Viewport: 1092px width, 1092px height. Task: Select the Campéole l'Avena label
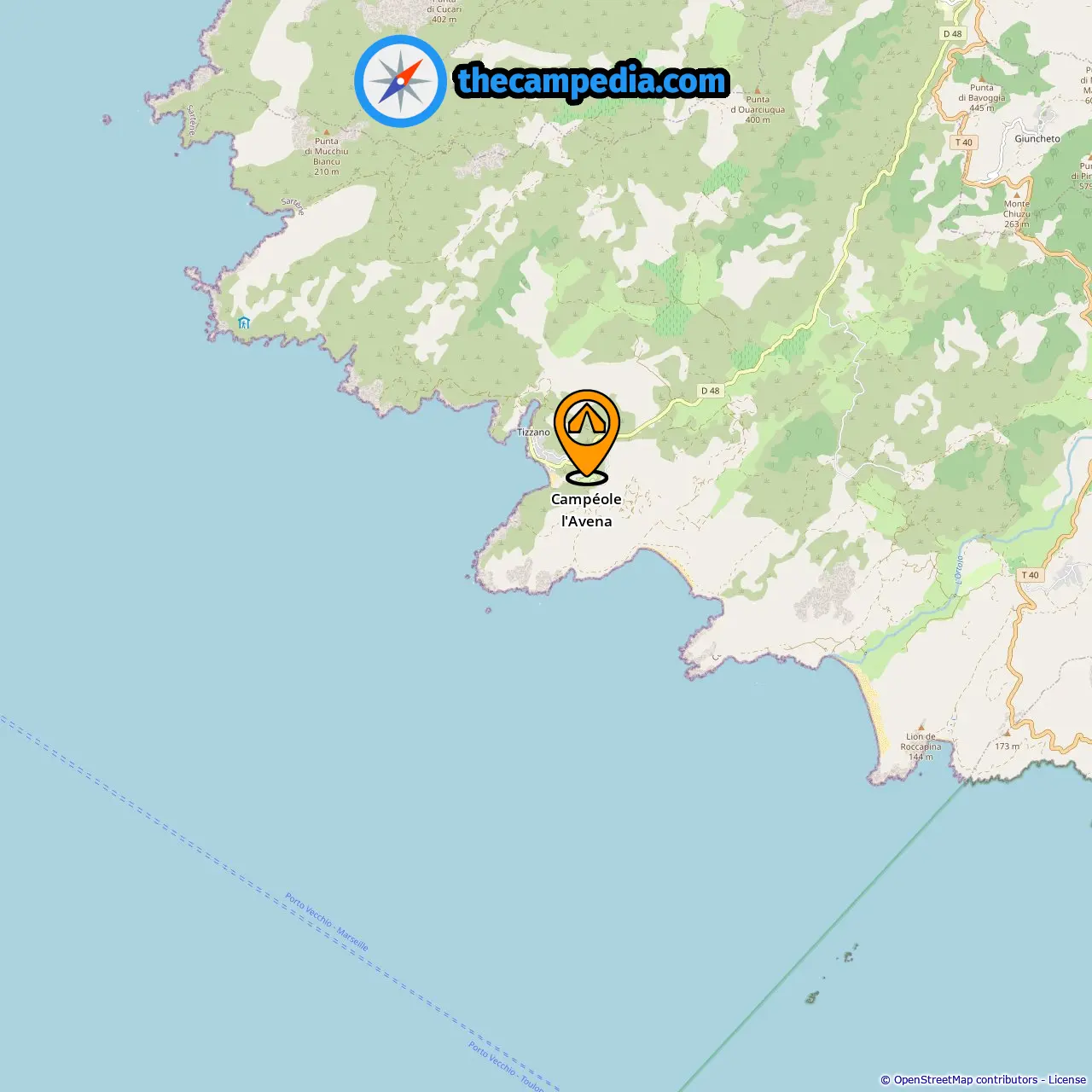click(586, 510)
